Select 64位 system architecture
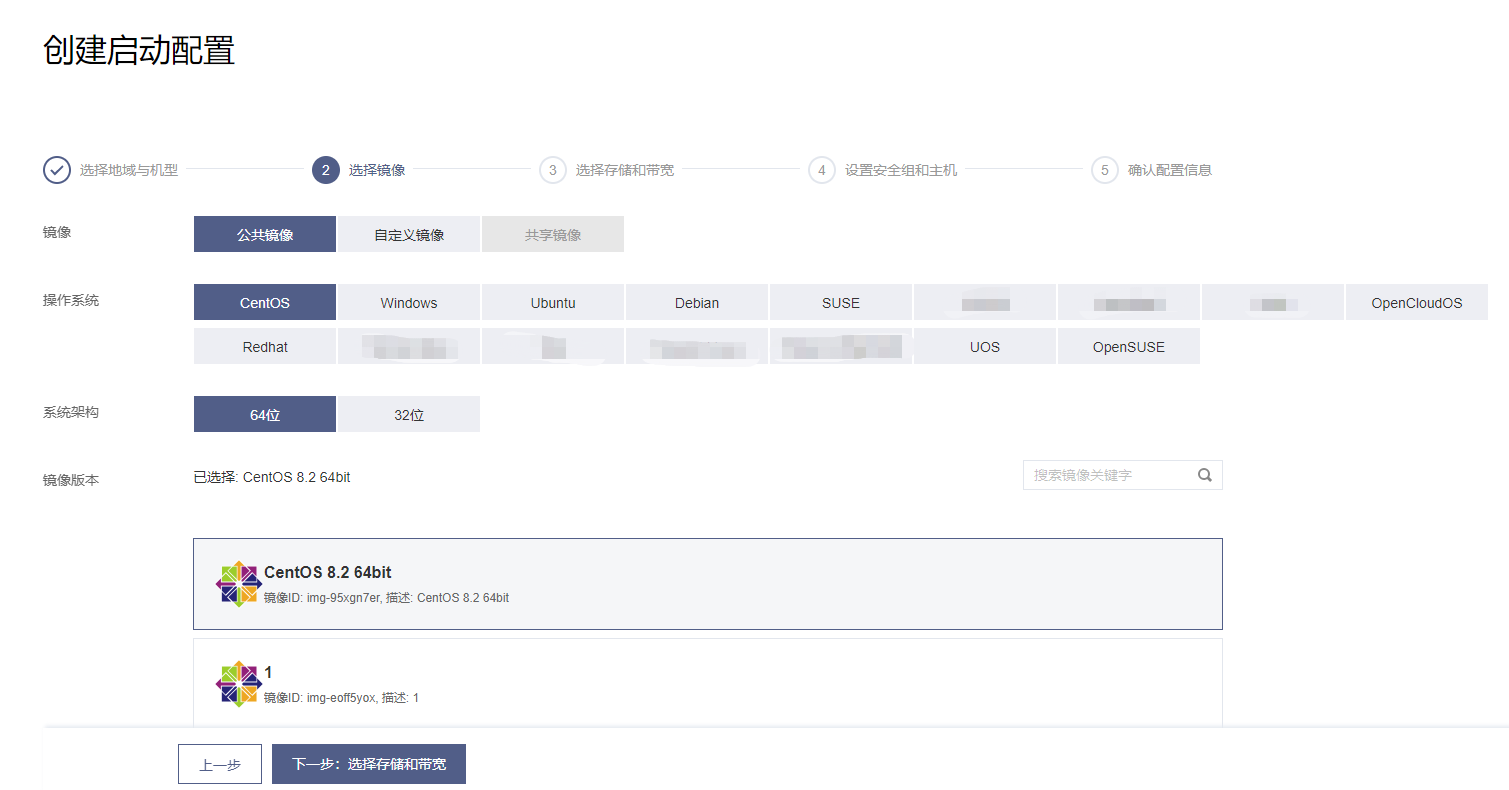The width and height of the screenshot is (1509, 790). pyautogui.click(x=265, y=415)
